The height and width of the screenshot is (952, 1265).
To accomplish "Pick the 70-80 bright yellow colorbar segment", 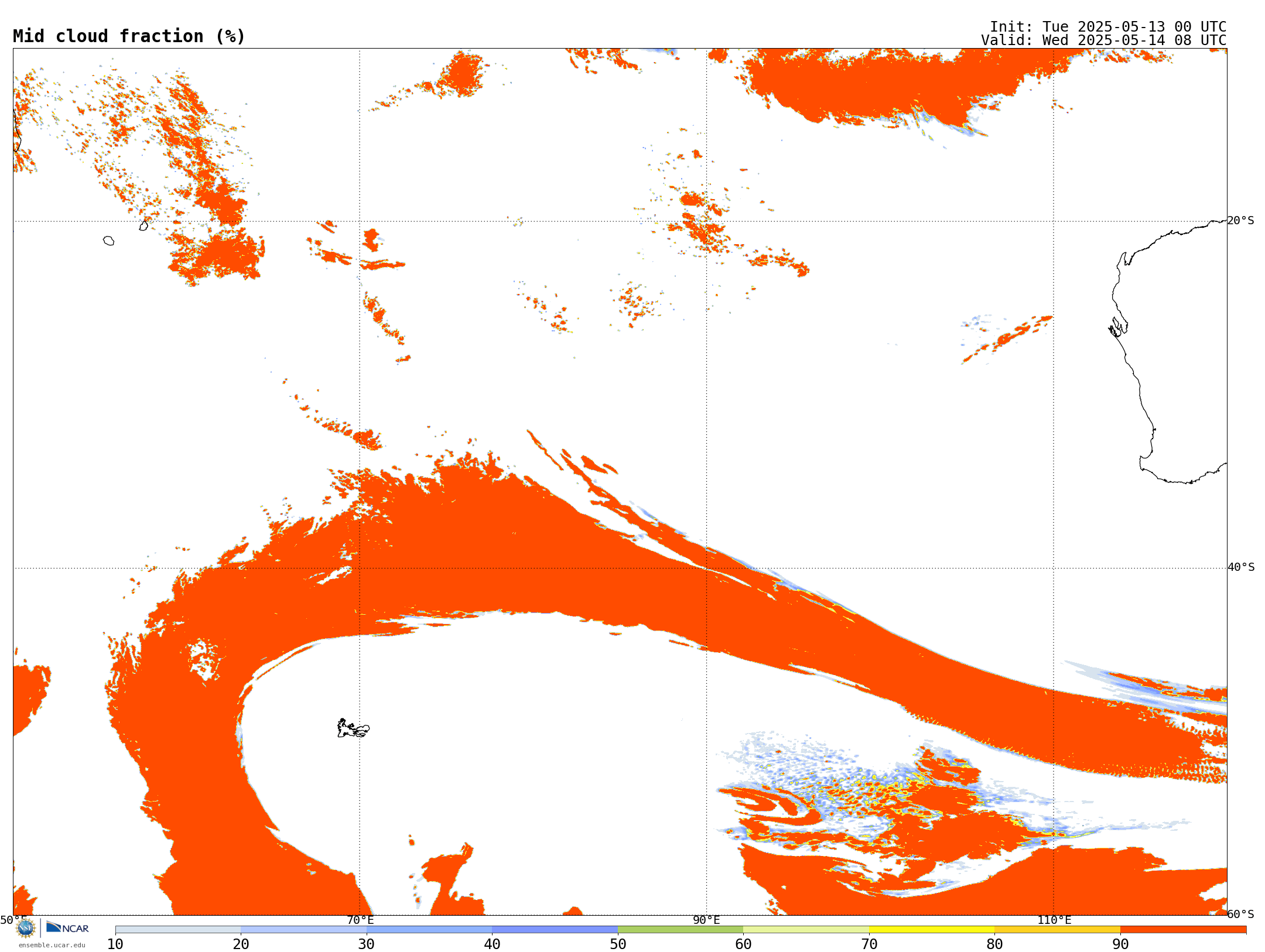I will tap(932, 930).
